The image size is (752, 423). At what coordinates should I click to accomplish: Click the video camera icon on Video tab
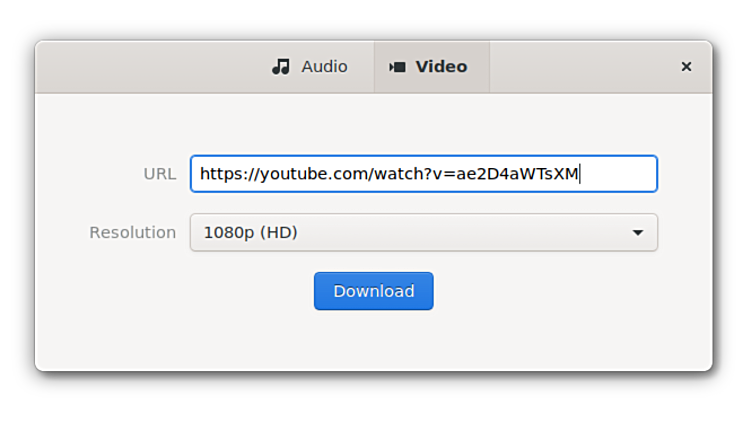click(x=397, y=67)
